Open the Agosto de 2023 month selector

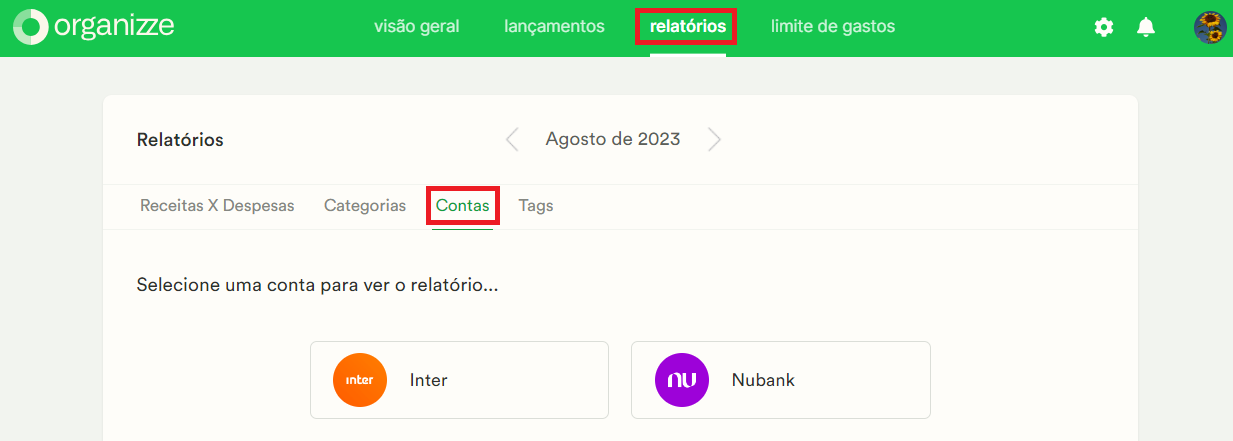pos(613,139)
